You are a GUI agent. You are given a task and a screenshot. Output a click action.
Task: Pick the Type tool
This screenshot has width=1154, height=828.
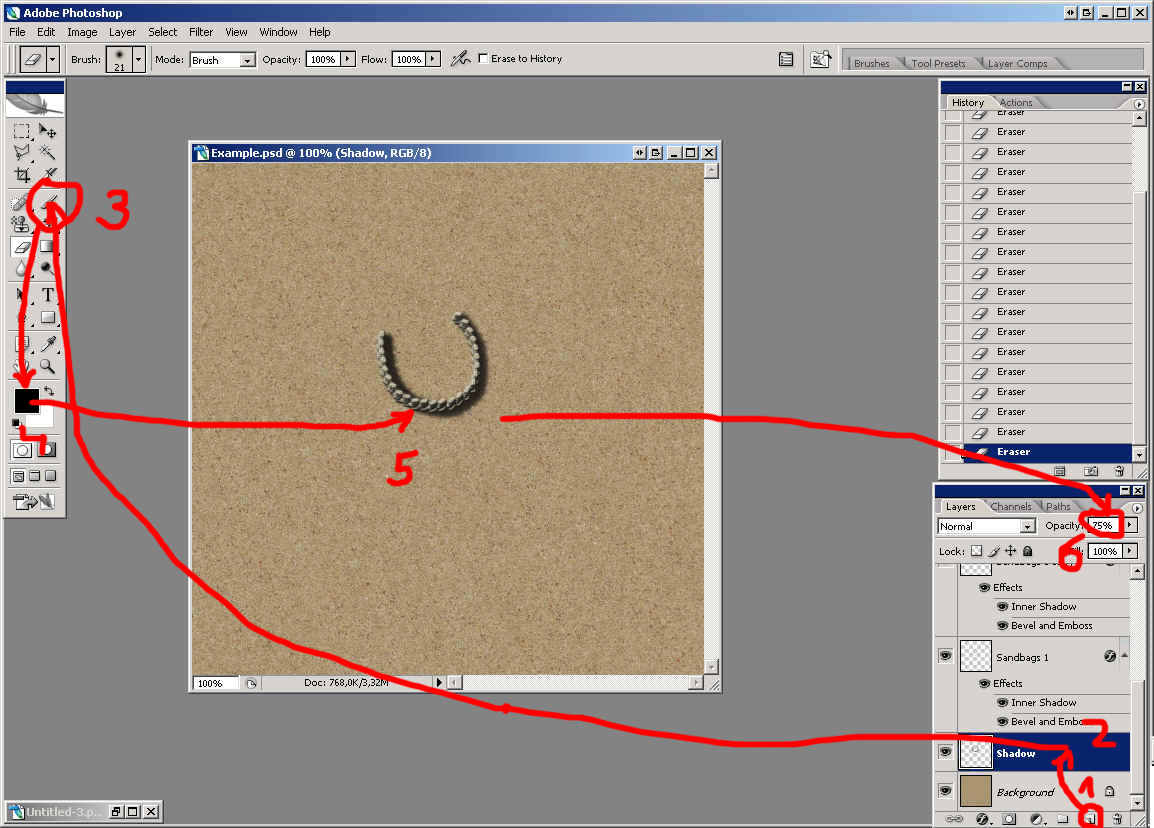pos(47,295)
